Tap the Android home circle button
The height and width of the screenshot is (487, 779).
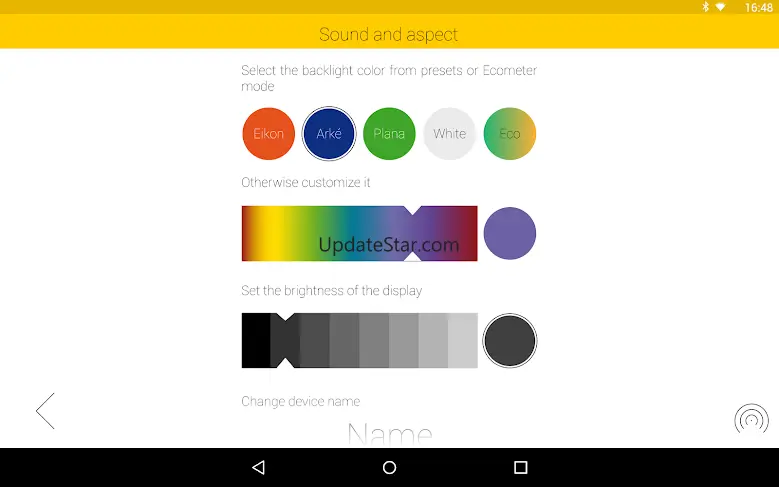(390, 467)
